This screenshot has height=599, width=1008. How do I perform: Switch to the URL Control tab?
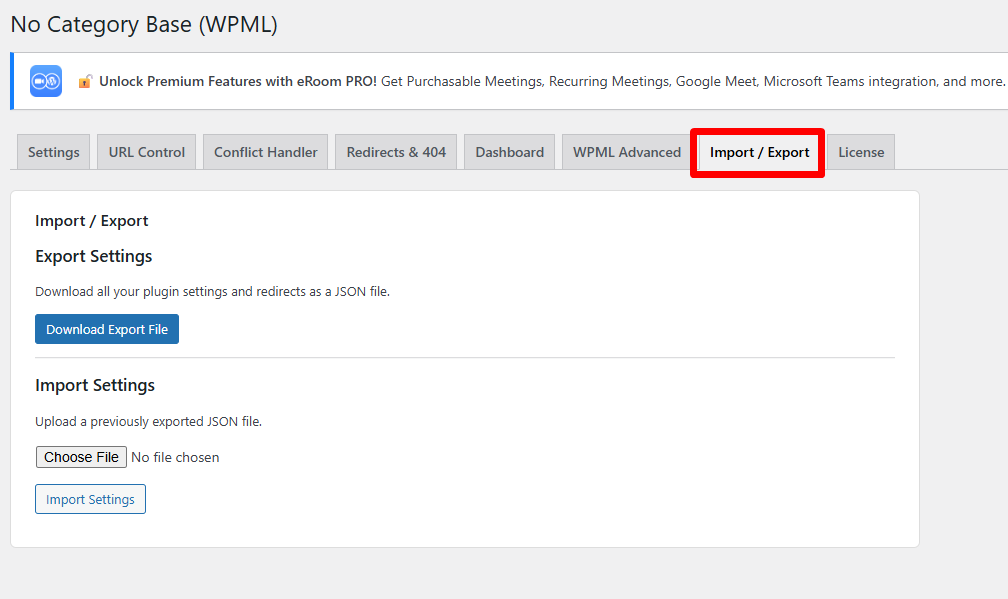[x=147, y=152]
